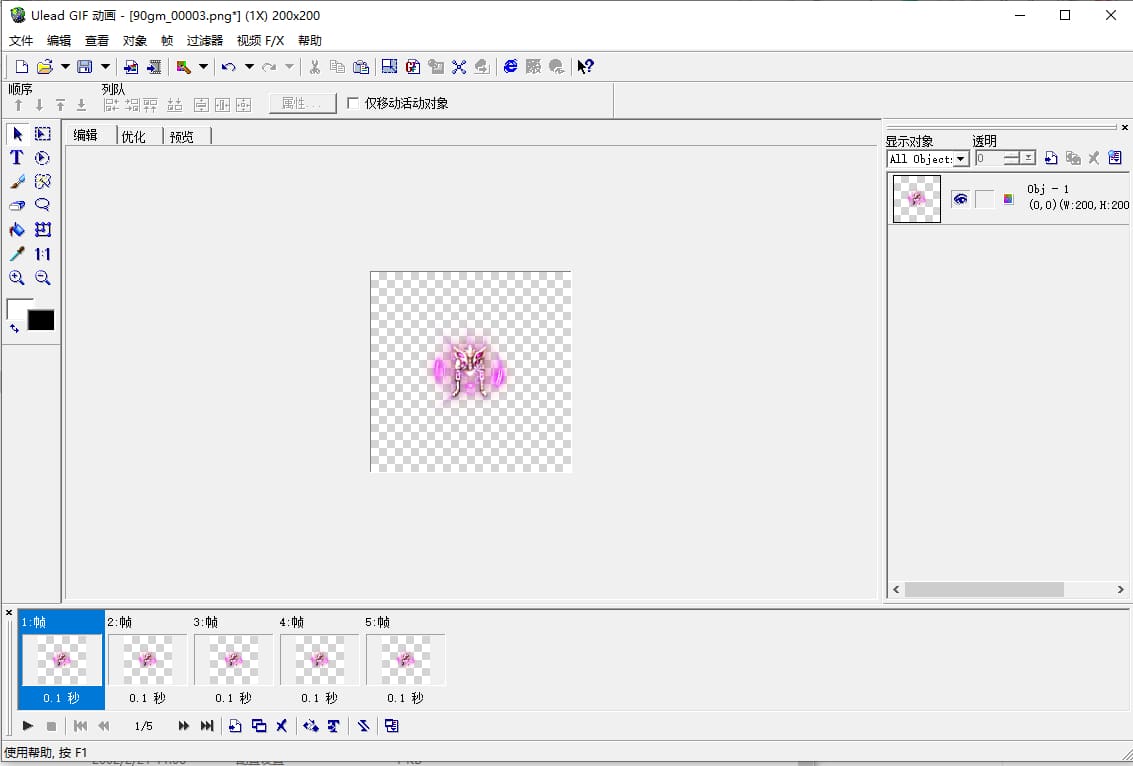Open the dropdown arrow beside the Open icon
The image size is (1133, 766).
pyautogui.click(x=65, y=67)
